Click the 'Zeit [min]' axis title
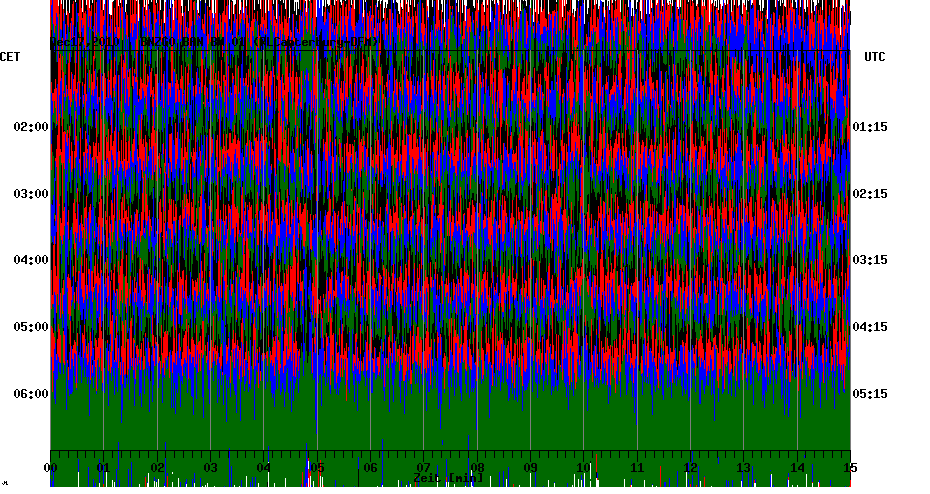 pos(449,478)
